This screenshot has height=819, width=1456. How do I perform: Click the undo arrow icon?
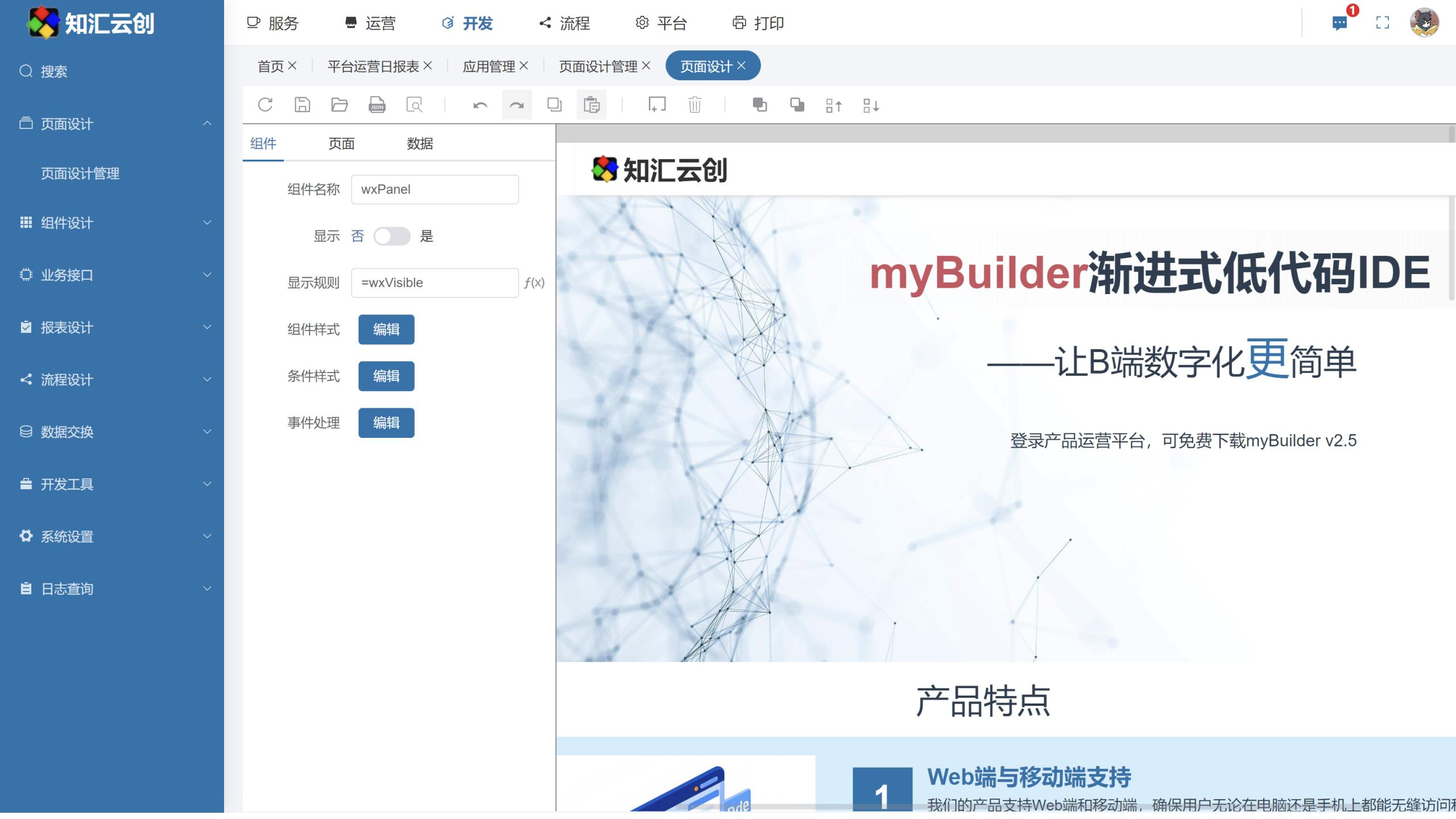pyautogui.click(x=480, y=105)
